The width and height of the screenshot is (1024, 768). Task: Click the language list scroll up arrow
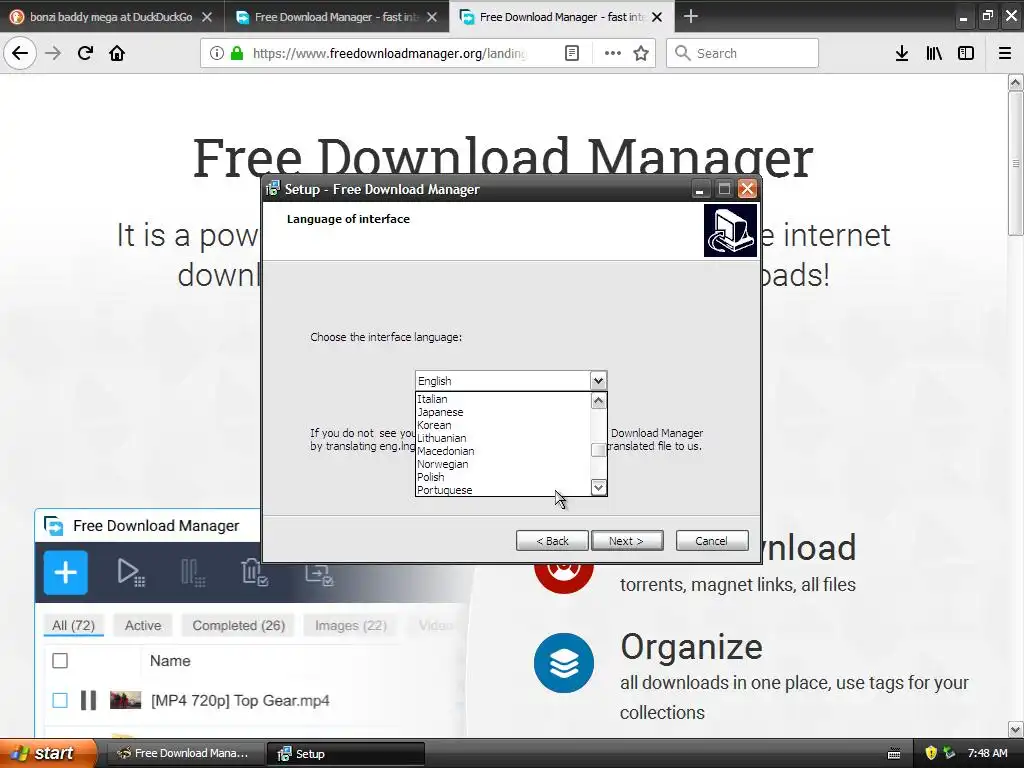[598, 400]
